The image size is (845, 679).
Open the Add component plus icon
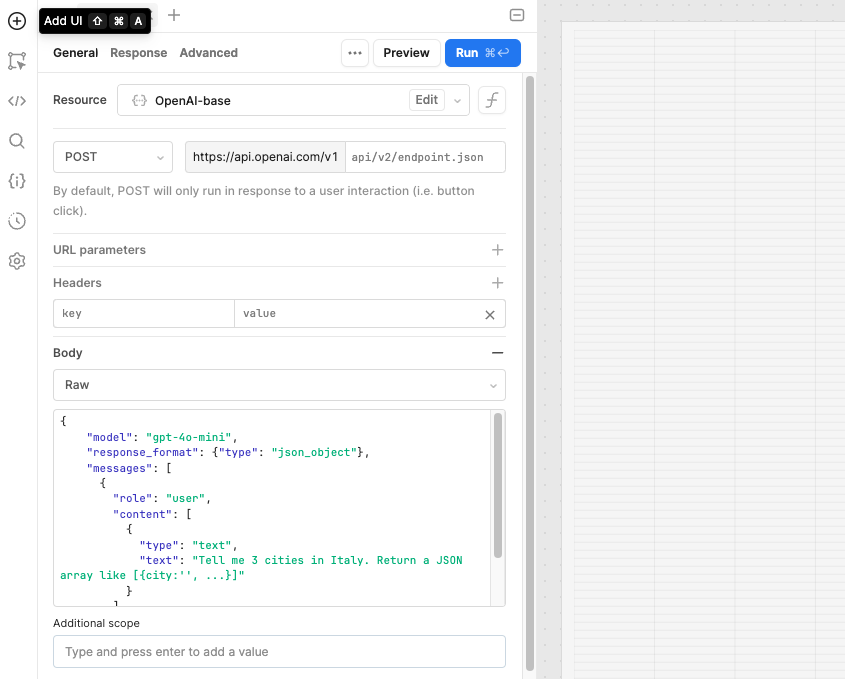[x=16, y=20]
